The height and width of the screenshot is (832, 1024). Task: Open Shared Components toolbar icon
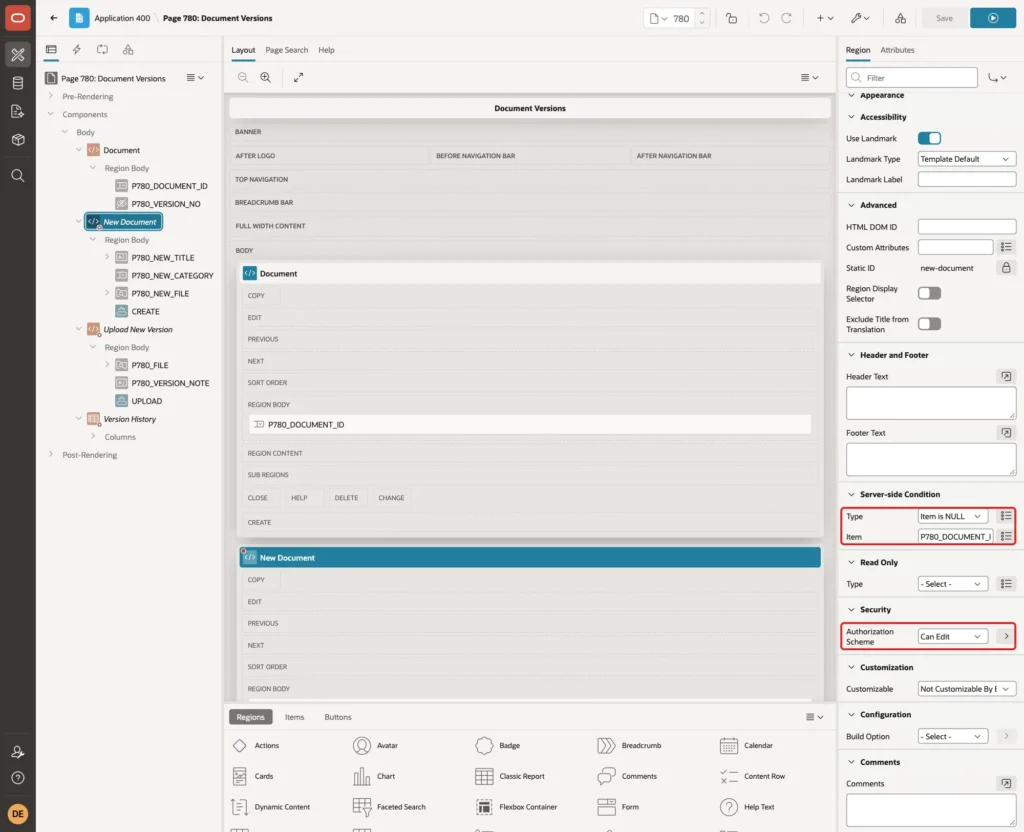(x=901, y=18)
